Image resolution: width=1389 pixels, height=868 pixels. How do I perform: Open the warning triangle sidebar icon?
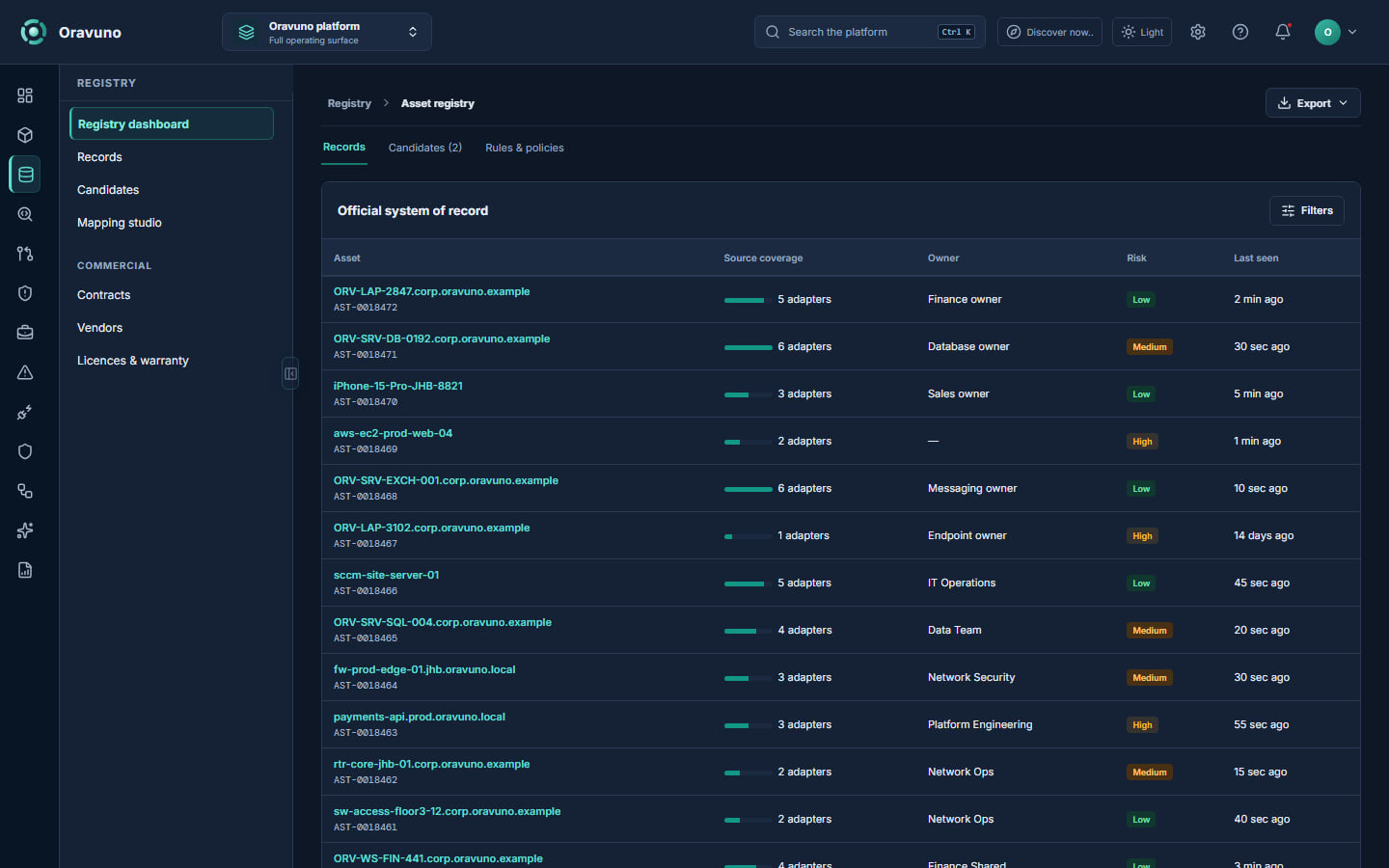(x=25, y=372)
